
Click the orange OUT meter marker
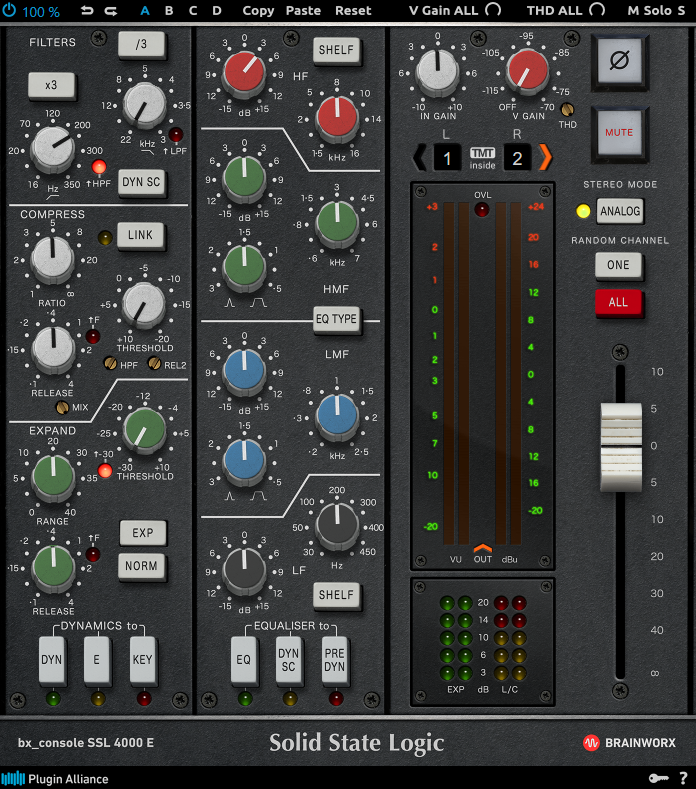click(x=483, y=547)
